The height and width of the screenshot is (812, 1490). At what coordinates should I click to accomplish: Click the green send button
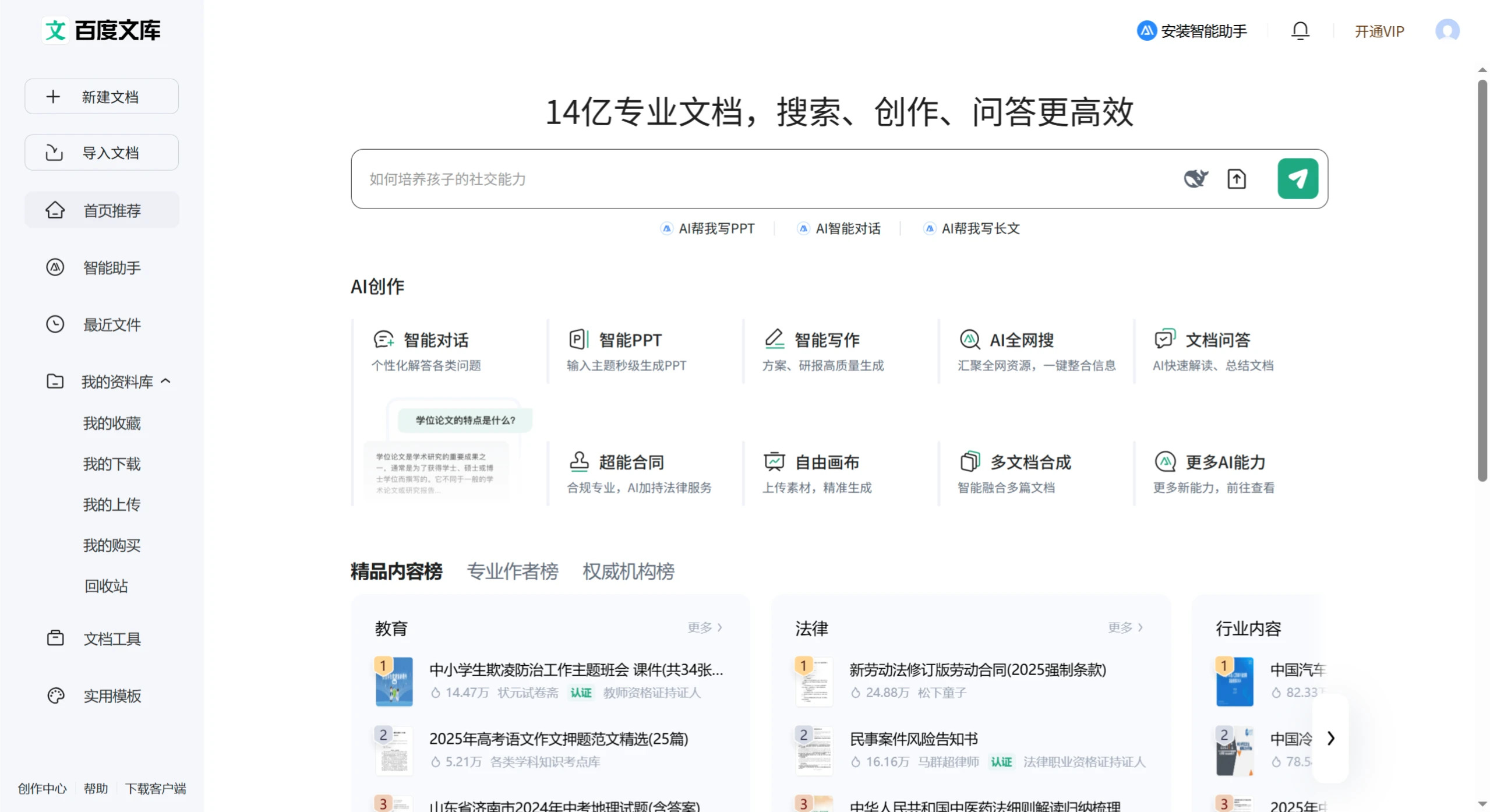[x=1297, y=179]
